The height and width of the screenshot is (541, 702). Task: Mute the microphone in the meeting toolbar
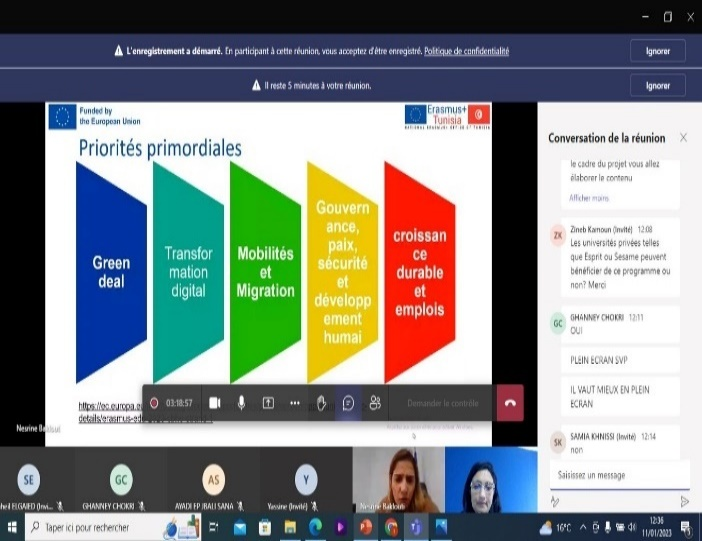pyautogui.click(x=241, y=403)
